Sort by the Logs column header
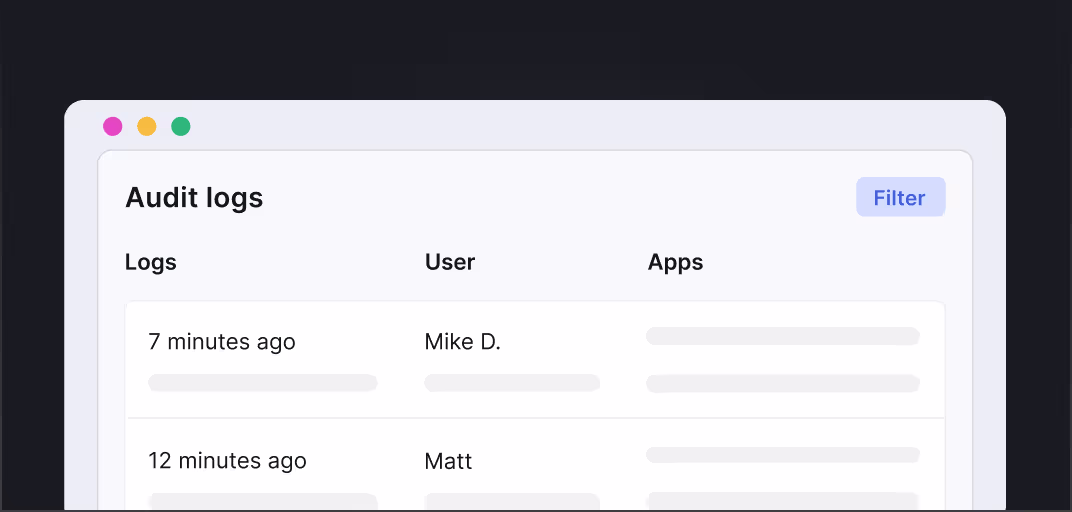The height and width of the screenshot is (512, 1072). pos(151,262)
